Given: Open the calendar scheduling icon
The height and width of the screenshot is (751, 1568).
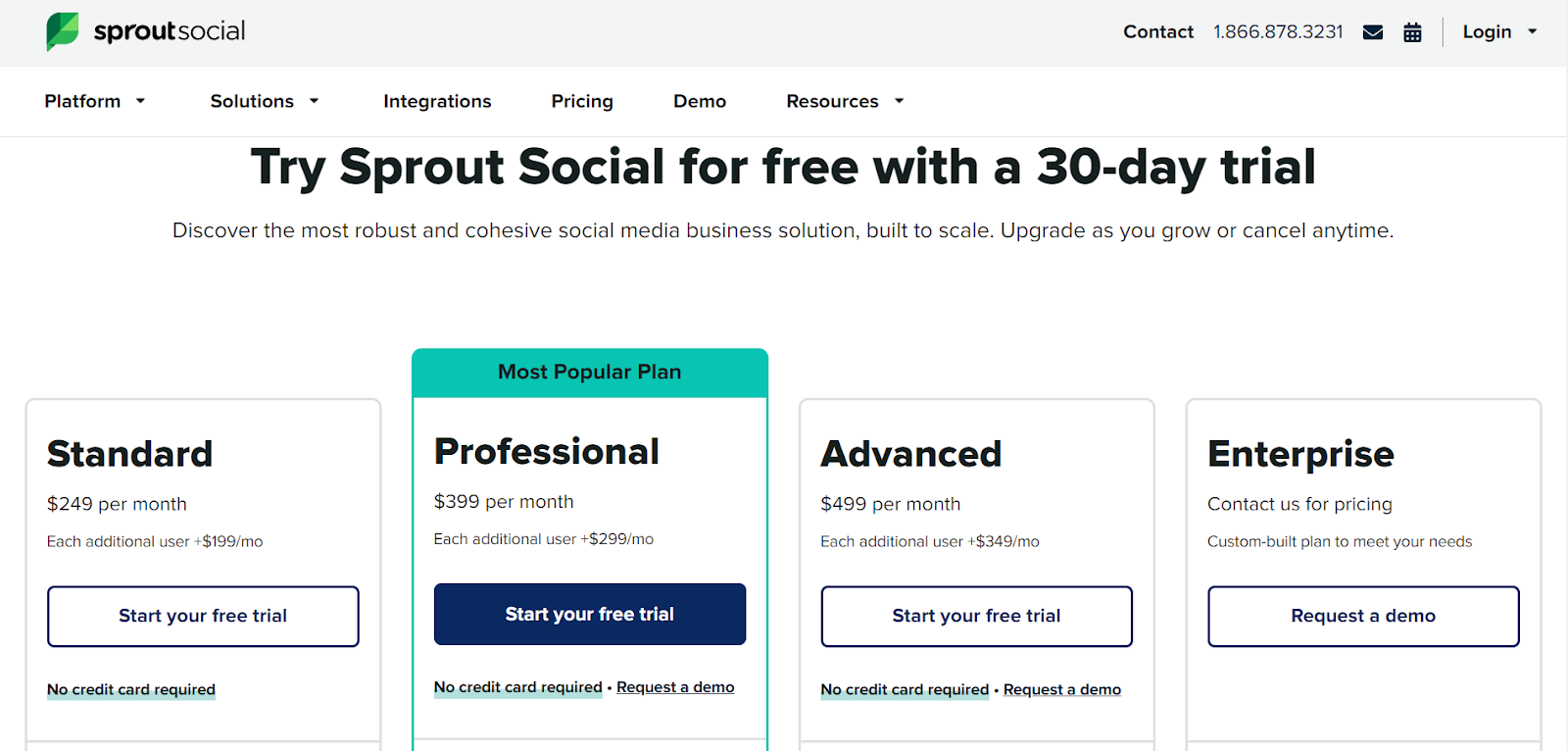Looking at the screenshot, I should click(x=1412, y=32).
